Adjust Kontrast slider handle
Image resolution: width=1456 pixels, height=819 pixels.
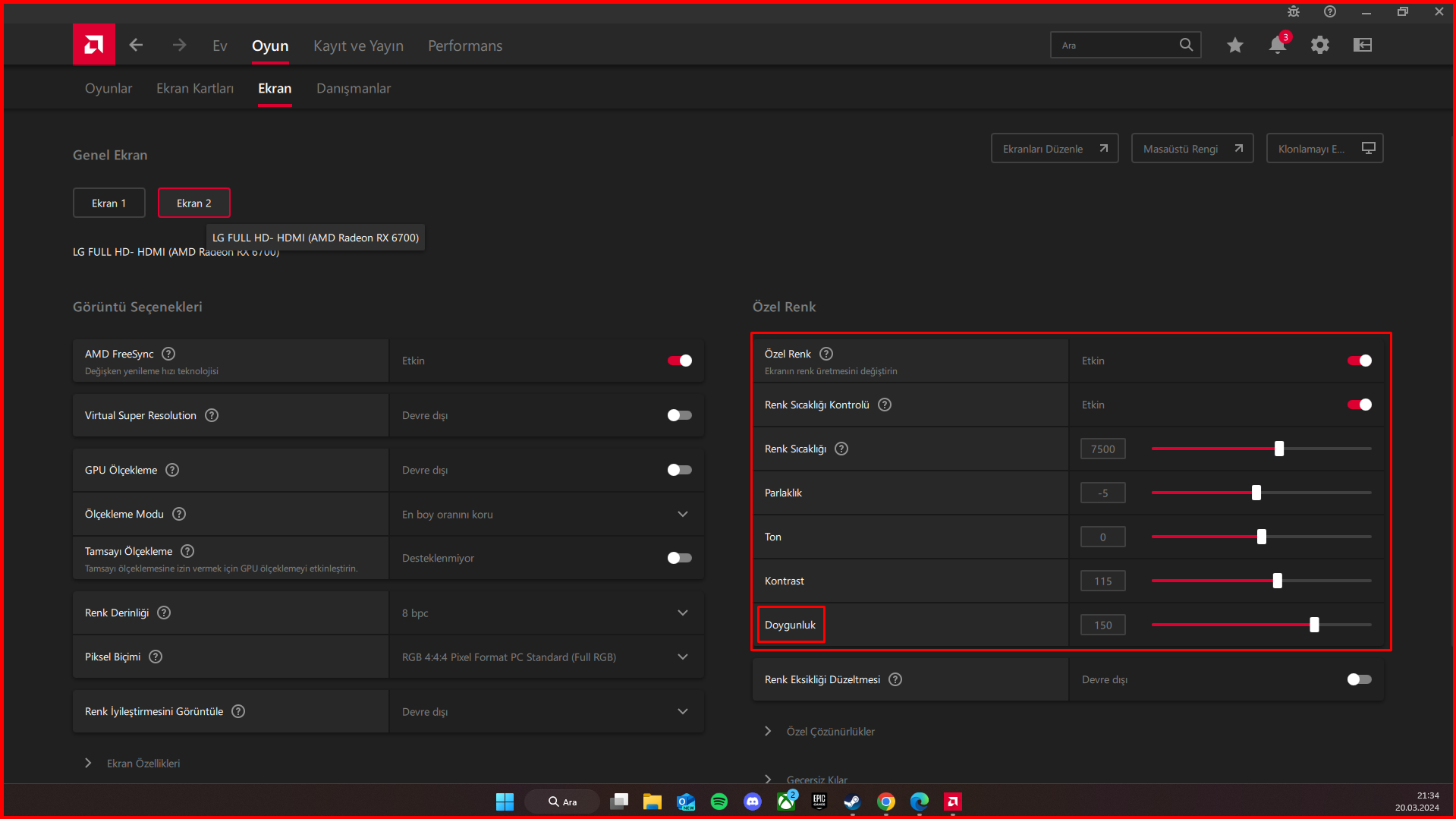1278,581
